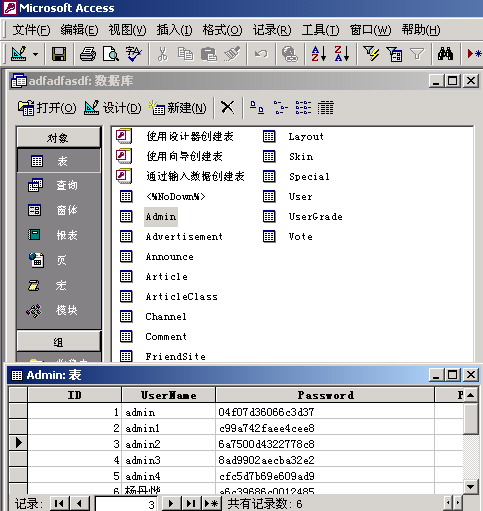Open Print Preview from toolbar

111,54
